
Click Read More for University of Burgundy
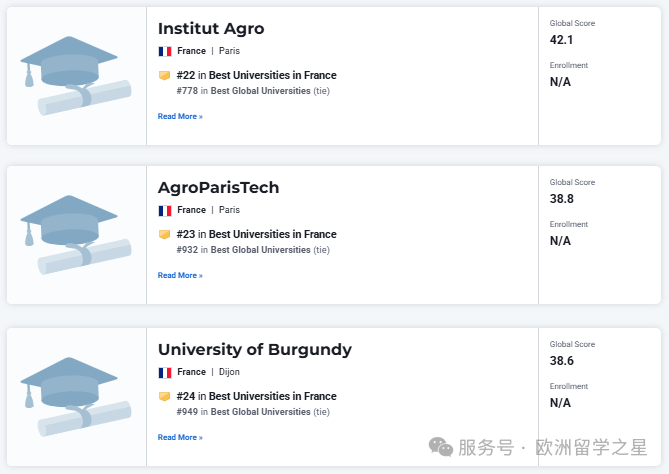coord(180,437)
